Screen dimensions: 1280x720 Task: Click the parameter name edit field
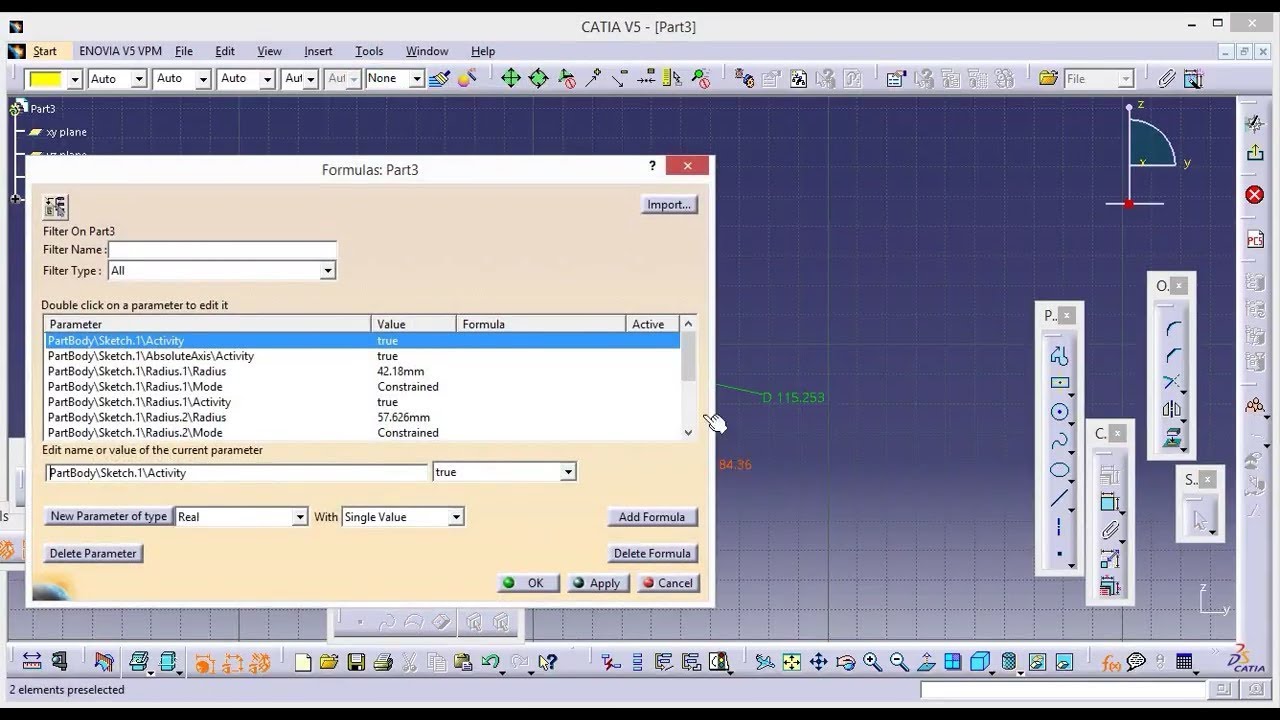[x=237, y=472]
